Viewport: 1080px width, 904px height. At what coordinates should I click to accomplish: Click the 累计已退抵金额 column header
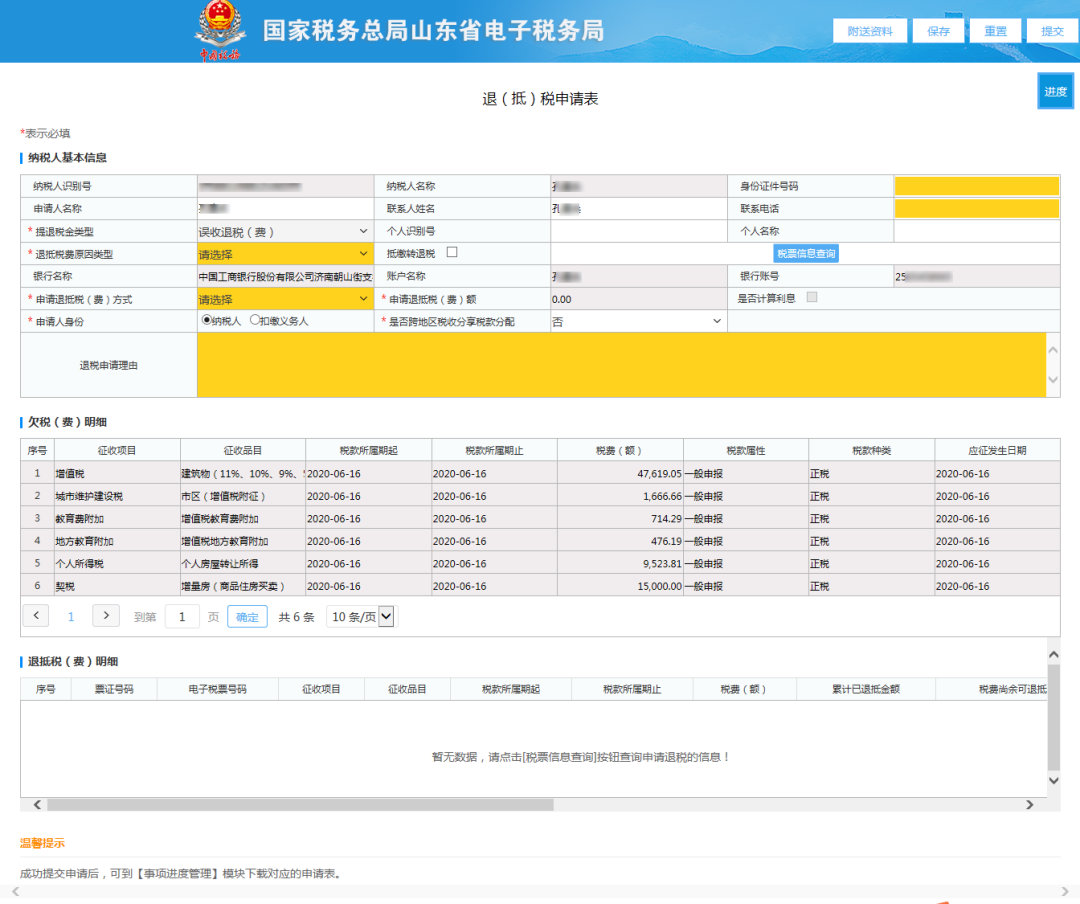click(x=866, y=689)
